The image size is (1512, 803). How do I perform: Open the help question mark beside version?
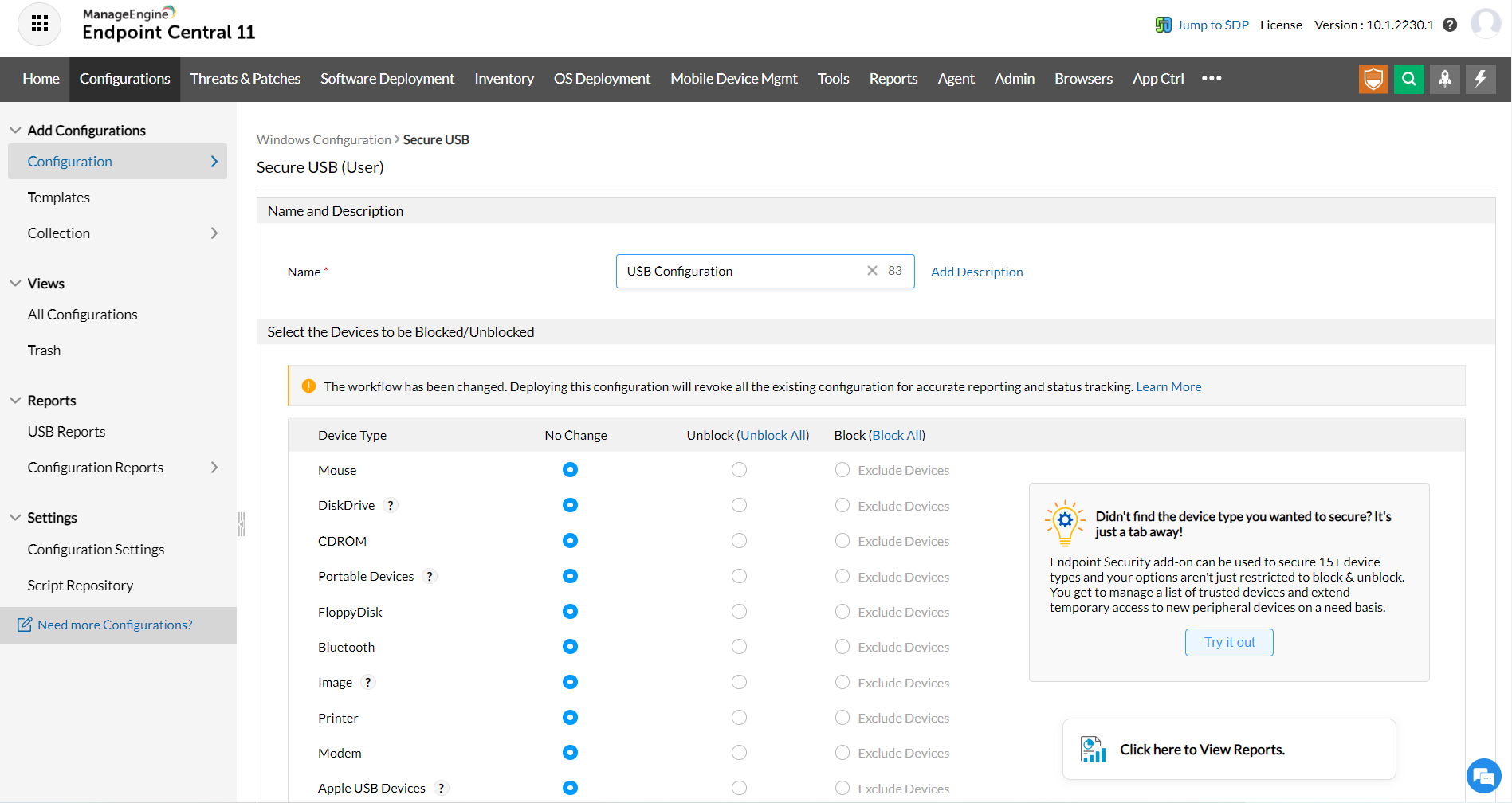tap(1450, 25)
